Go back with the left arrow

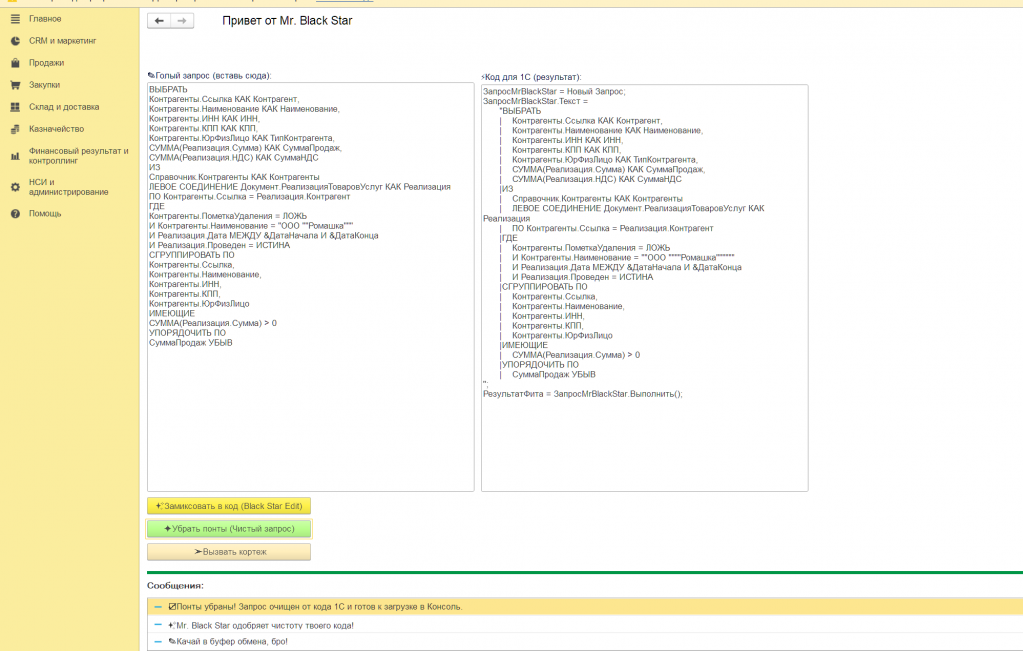pyautogui.click(x=159, y=21)
